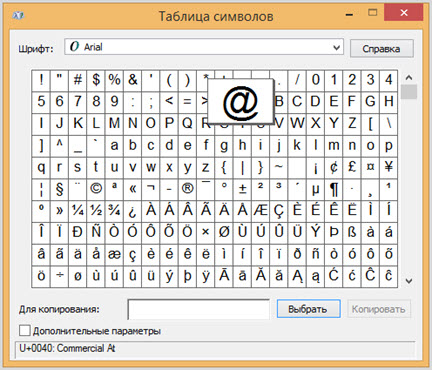Open the Шрифт font dropdown showing Arial
432x370 pixels.
point(204,47)
